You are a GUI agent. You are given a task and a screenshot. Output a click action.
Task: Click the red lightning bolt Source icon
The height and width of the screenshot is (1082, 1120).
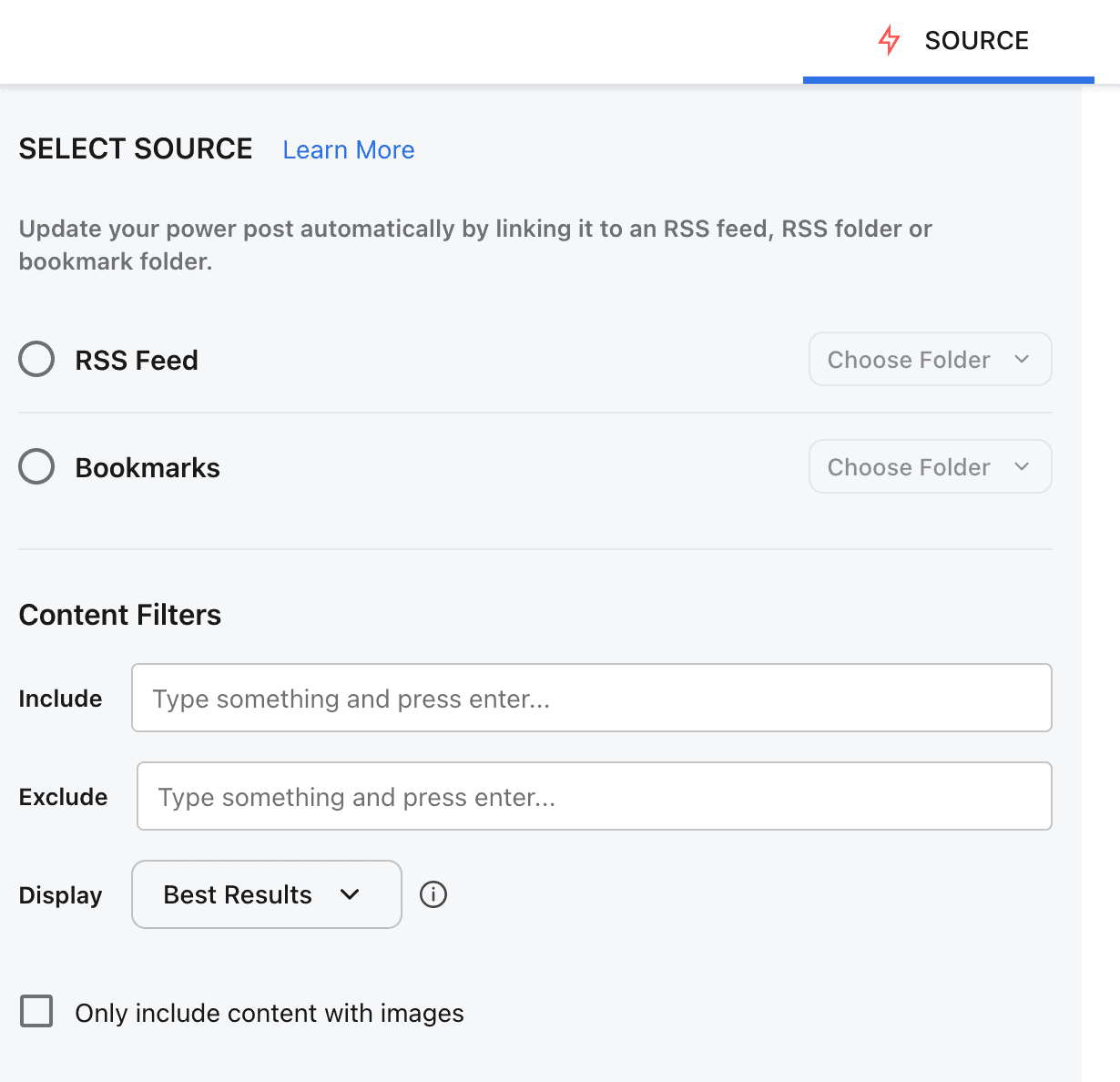point(889,40)
